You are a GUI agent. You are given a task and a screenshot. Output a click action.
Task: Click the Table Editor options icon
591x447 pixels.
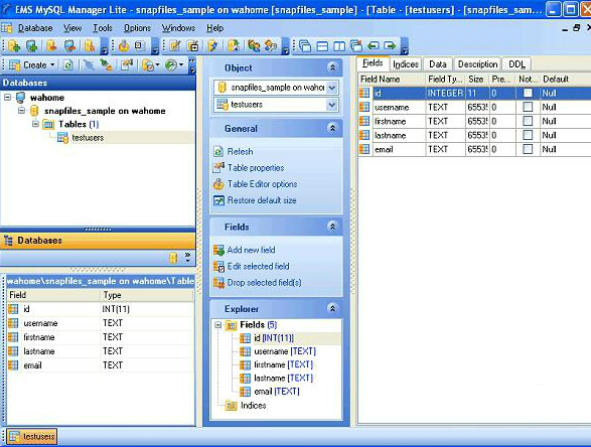[x=219, y=184]
